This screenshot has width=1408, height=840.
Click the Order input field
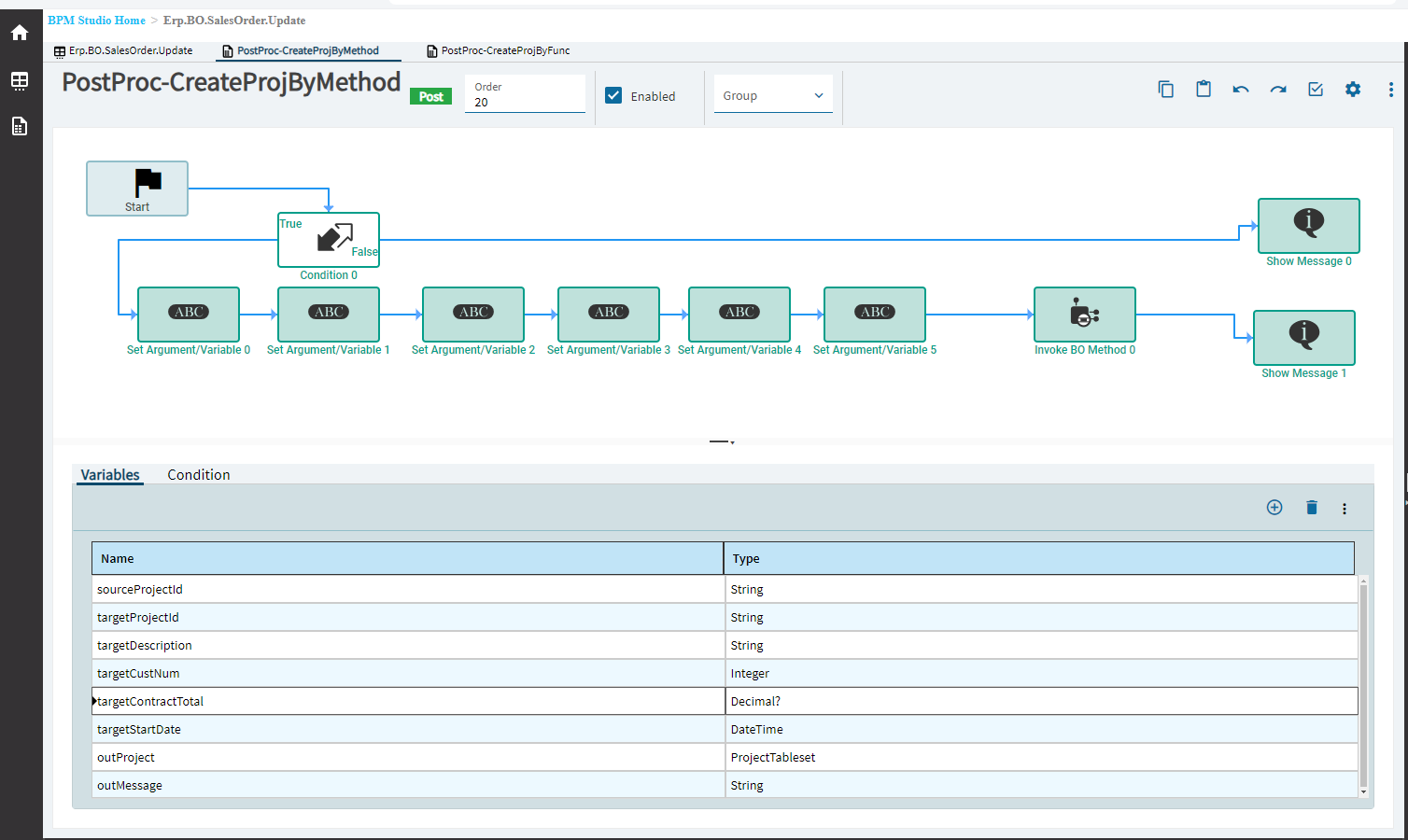click(525, 102)
